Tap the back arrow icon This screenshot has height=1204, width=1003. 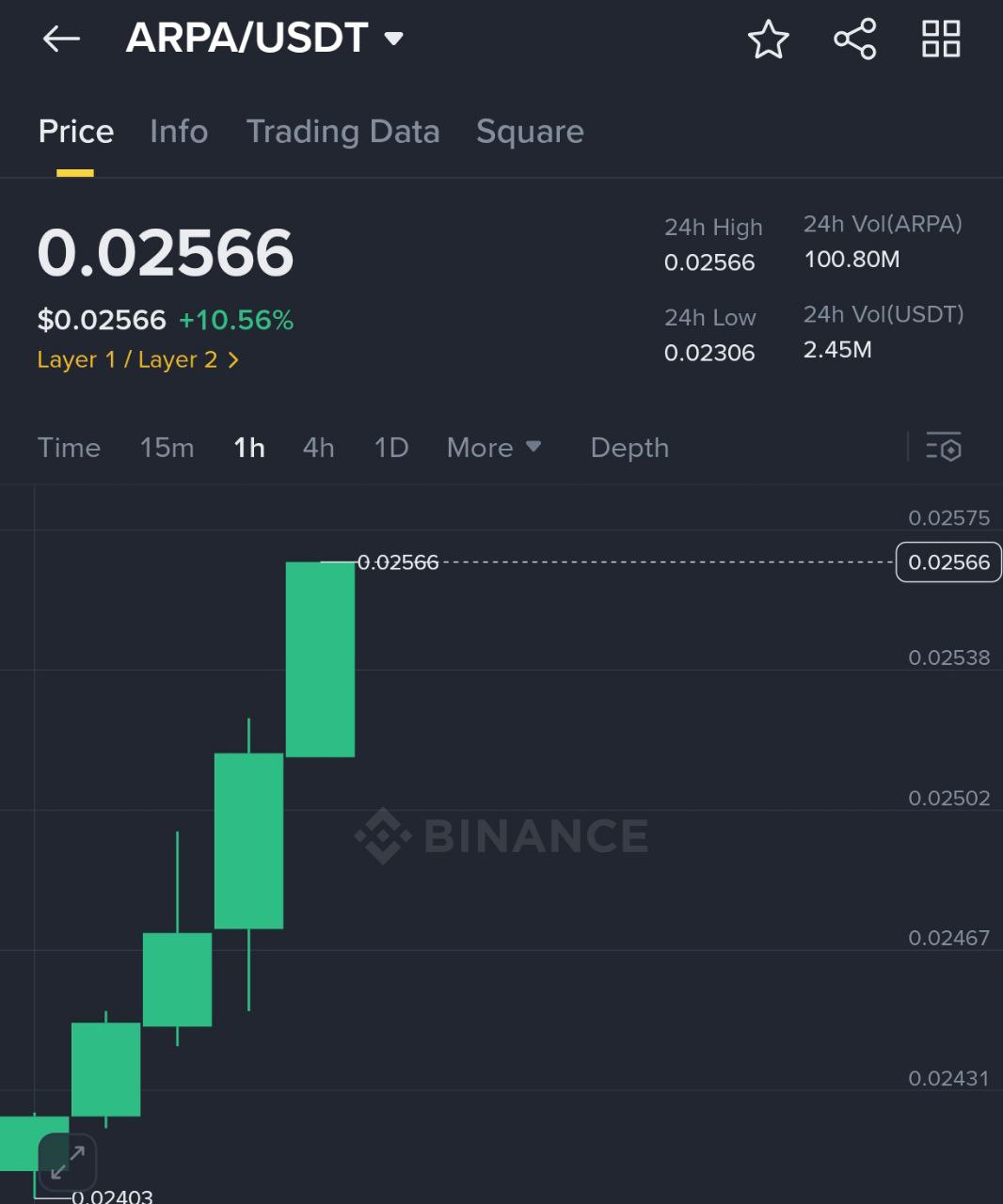click(x=61, y=39)
